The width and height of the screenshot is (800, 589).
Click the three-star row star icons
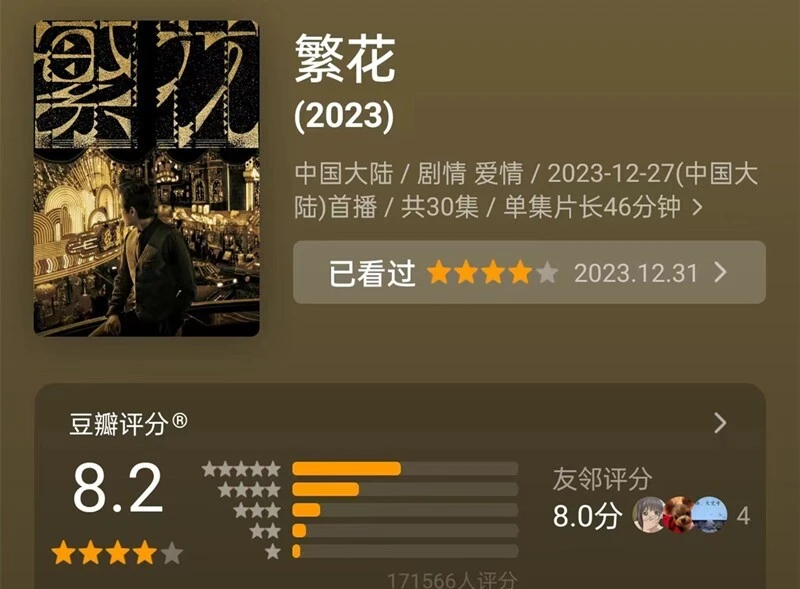tap(257, 510)
